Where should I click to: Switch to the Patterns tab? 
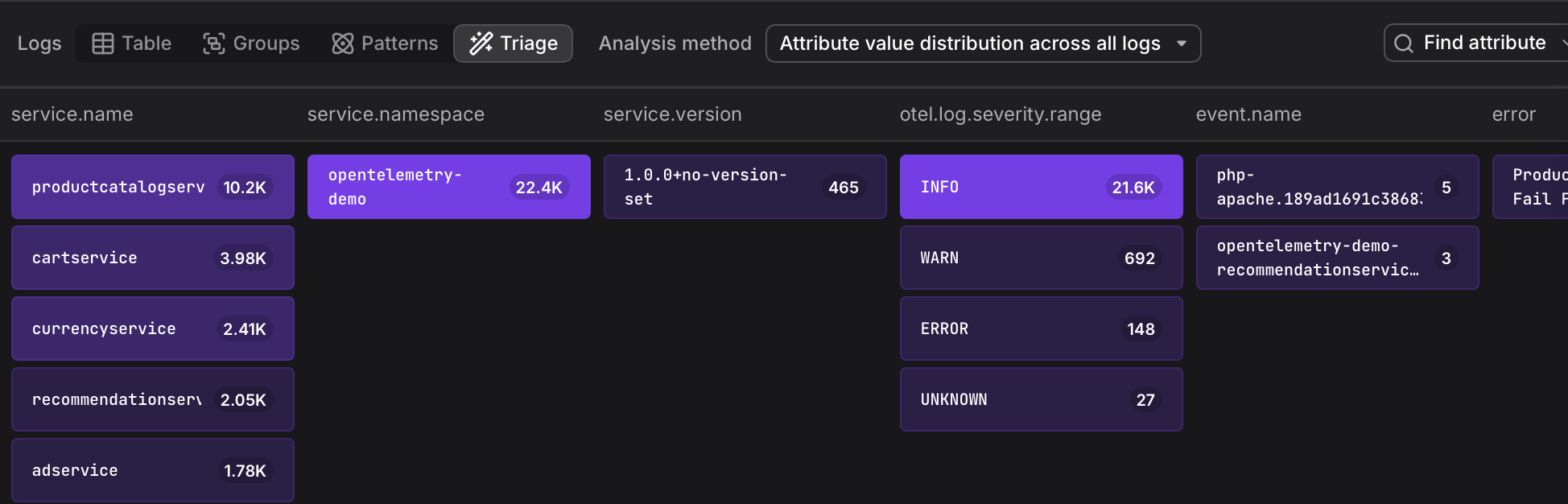click(x=386, y=43)
